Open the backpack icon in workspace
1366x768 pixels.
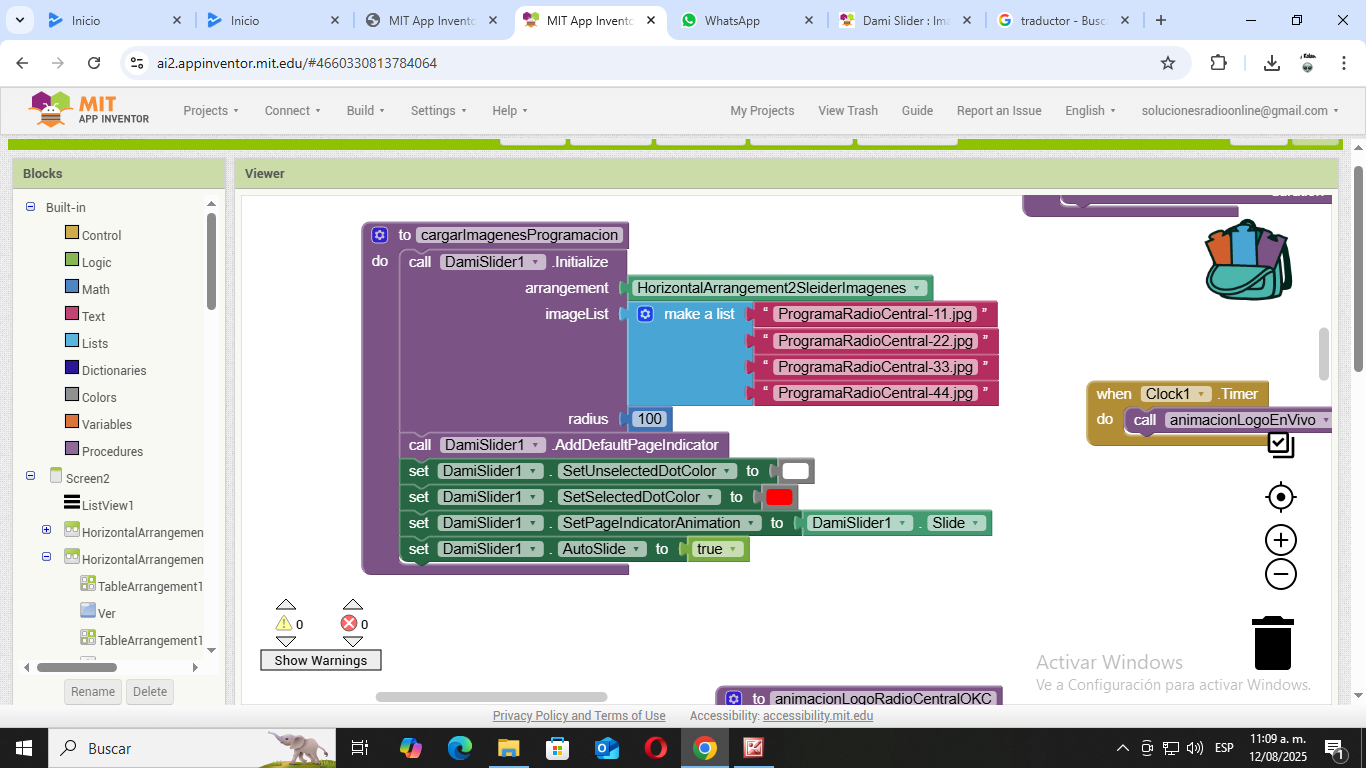[x=1247, y=260]
